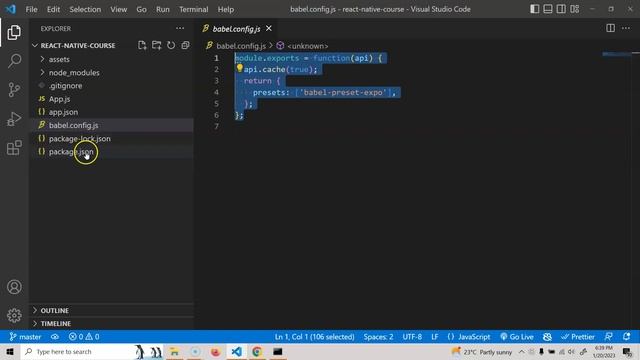Split the editor to the right
This screenshot has width=640, height=360.
[611, 28]
